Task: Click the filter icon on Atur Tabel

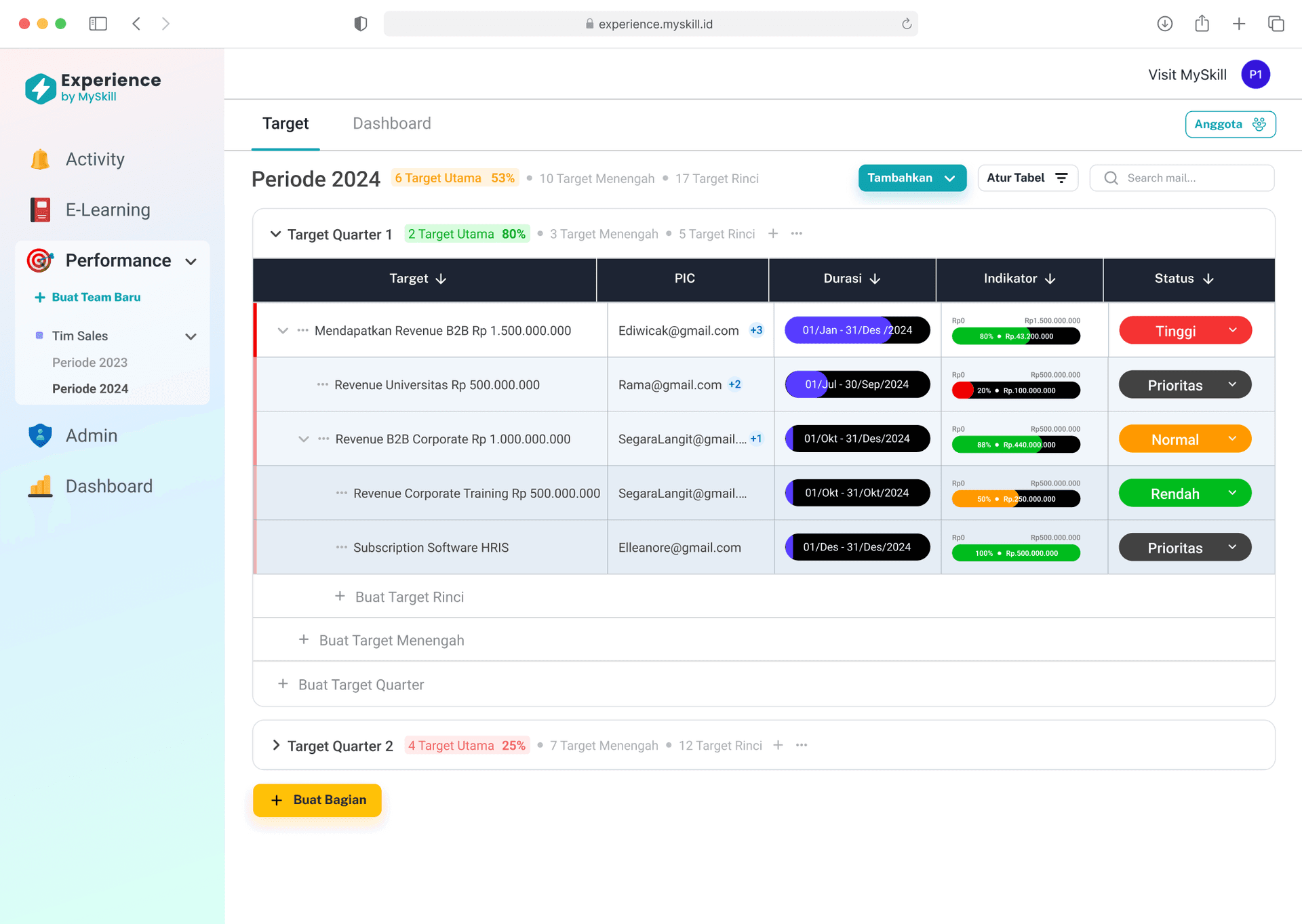Action: point(1062,178)
